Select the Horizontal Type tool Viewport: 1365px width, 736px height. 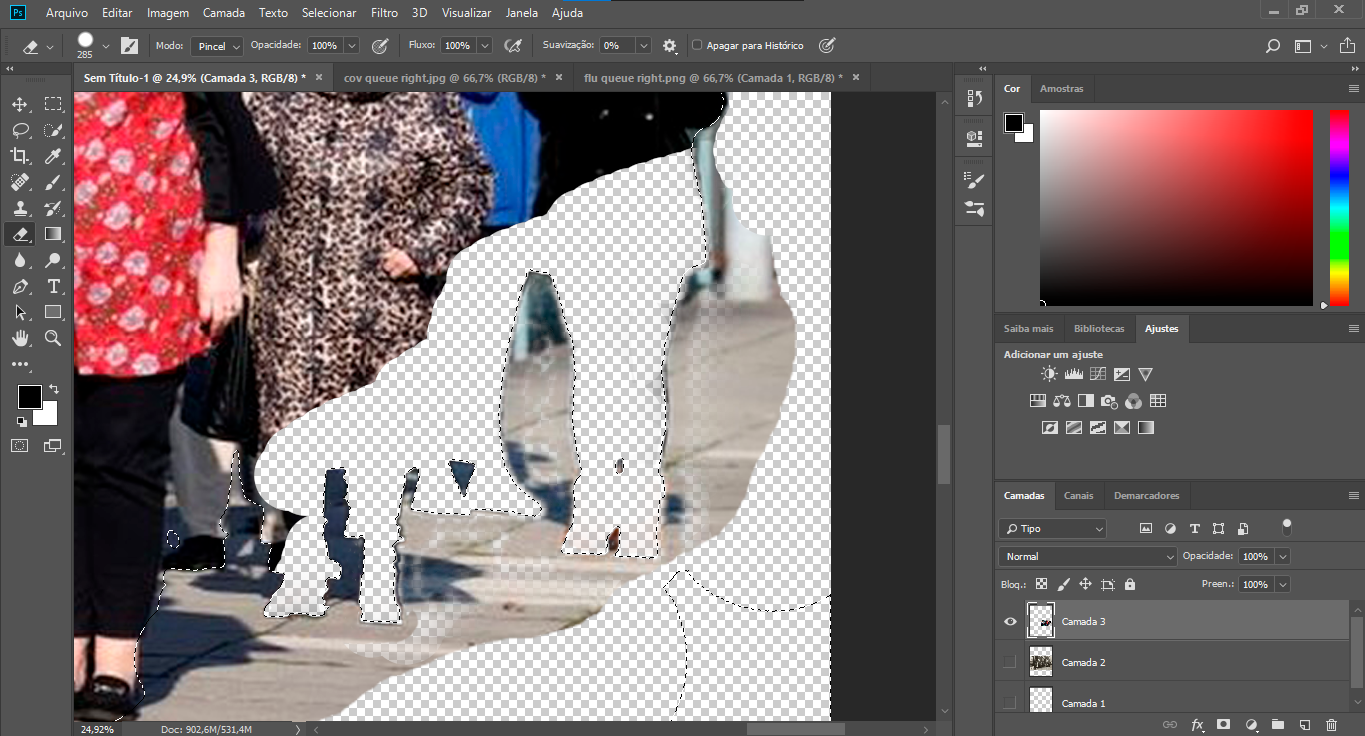coord(52,286)
